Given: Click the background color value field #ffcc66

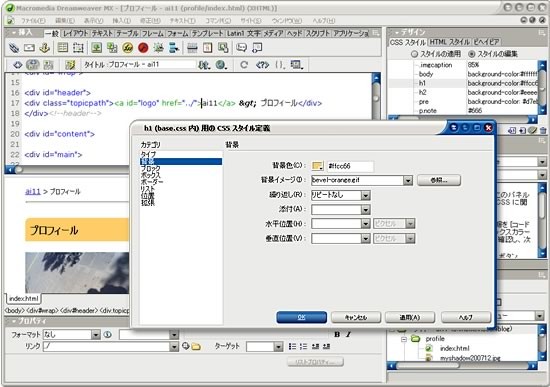Looking at the screenshot, I should coord(350,166).
